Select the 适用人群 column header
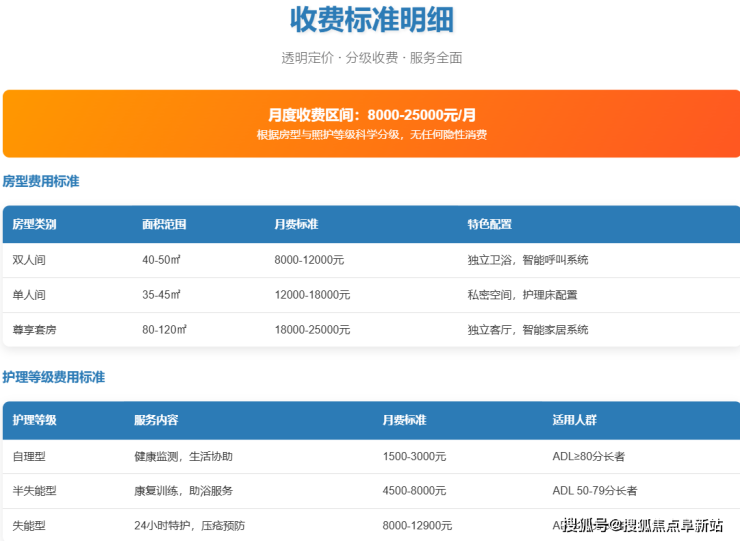Screen dimensions: 740x541 575,420
